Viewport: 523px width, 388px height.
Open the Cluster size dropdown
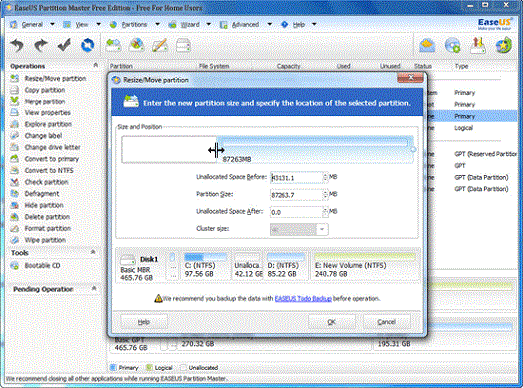click(322, 229)
